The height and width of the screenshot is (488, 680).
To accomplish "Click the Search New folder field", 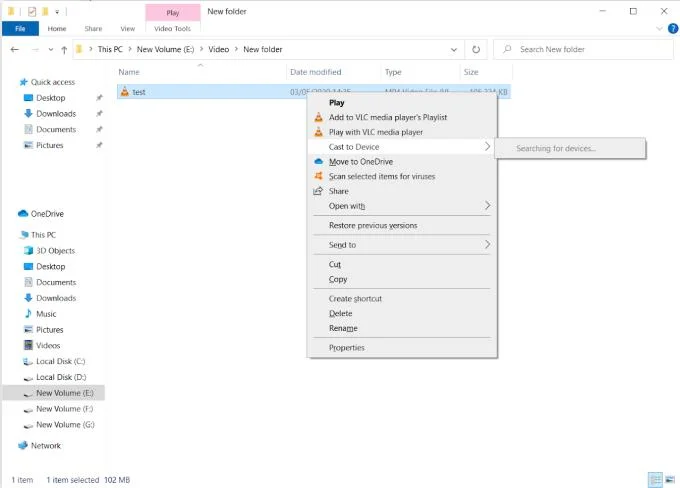I will coord(584,49).
